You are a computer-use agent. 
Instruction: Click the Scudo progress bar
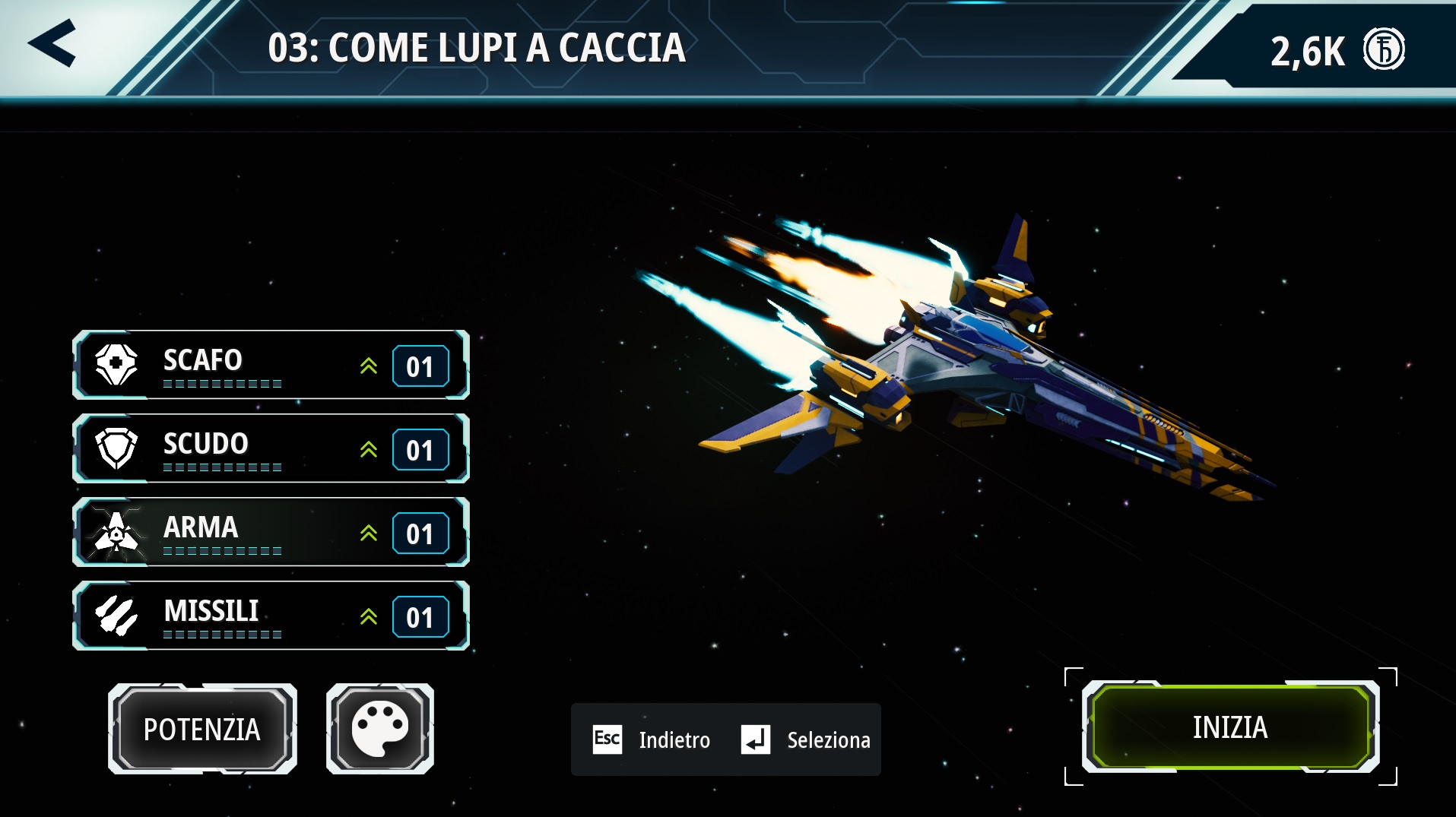pos(222,467)
